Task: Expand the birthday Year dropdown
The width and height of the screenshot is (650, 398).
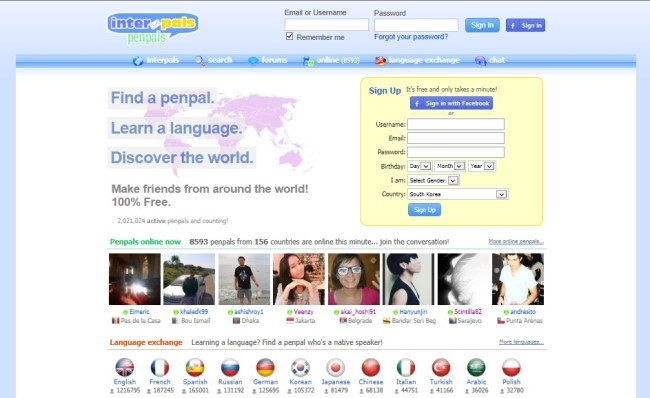Action: pyautogui.click(x=482, y=166)
